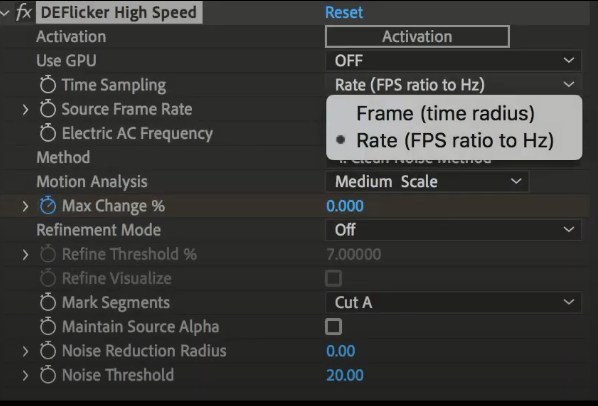Image resolution: width=598 pixels, height=406 pixels.
Task: Click the Noise Threshold stopwatch icon
Action: coord(48,375)
